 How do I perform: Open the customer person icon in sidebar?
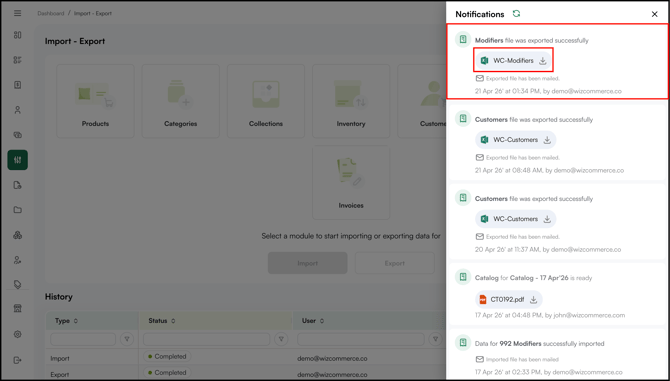coord(18,110)
